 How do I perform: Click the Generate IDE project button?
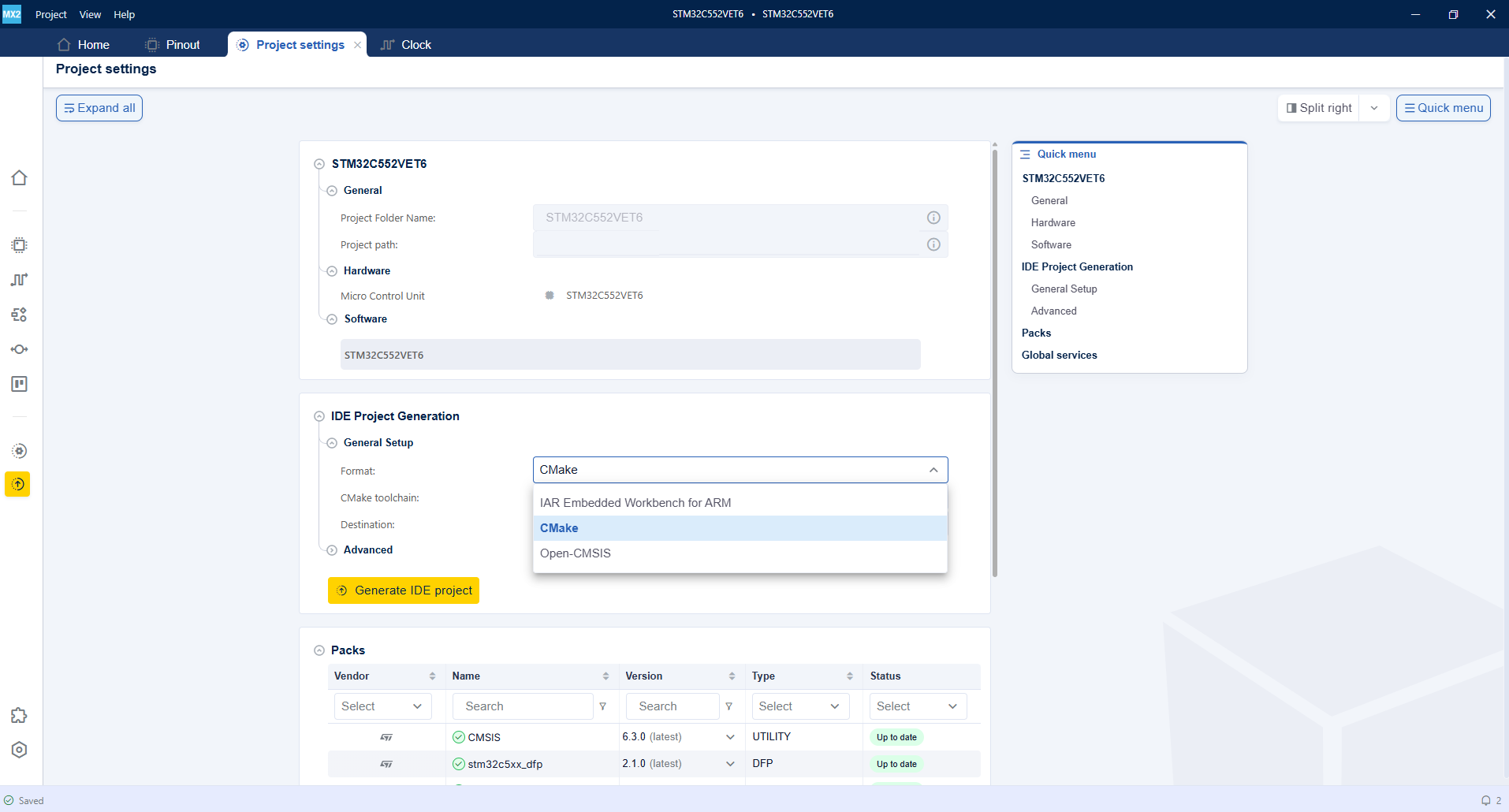[x=404, y=590]
